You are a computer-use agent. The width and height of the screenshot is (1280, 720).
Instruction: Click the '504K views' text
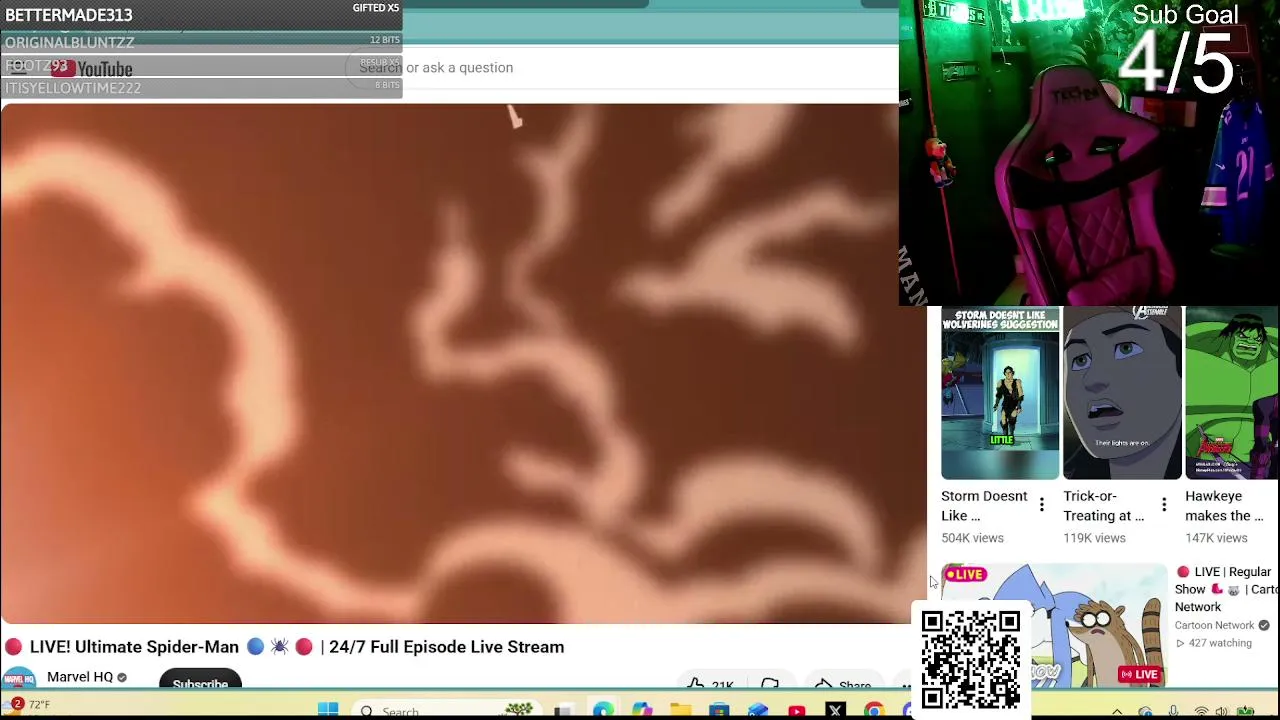coord(972,538)
